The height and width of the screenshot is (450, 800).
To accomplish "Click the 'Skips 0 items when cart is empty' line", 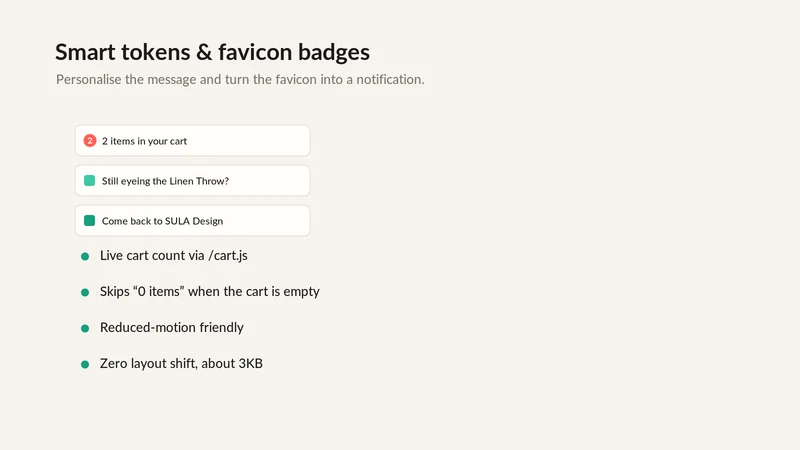I will [x=210, y=291].
